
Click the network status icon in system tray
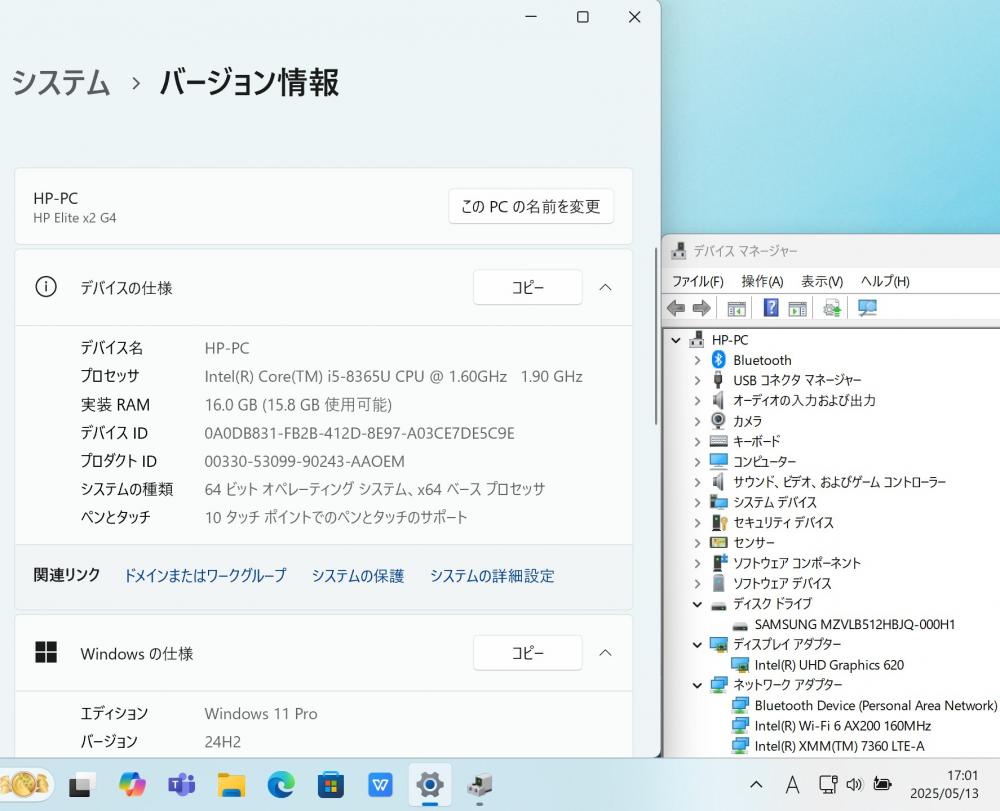tap(828, 784)
